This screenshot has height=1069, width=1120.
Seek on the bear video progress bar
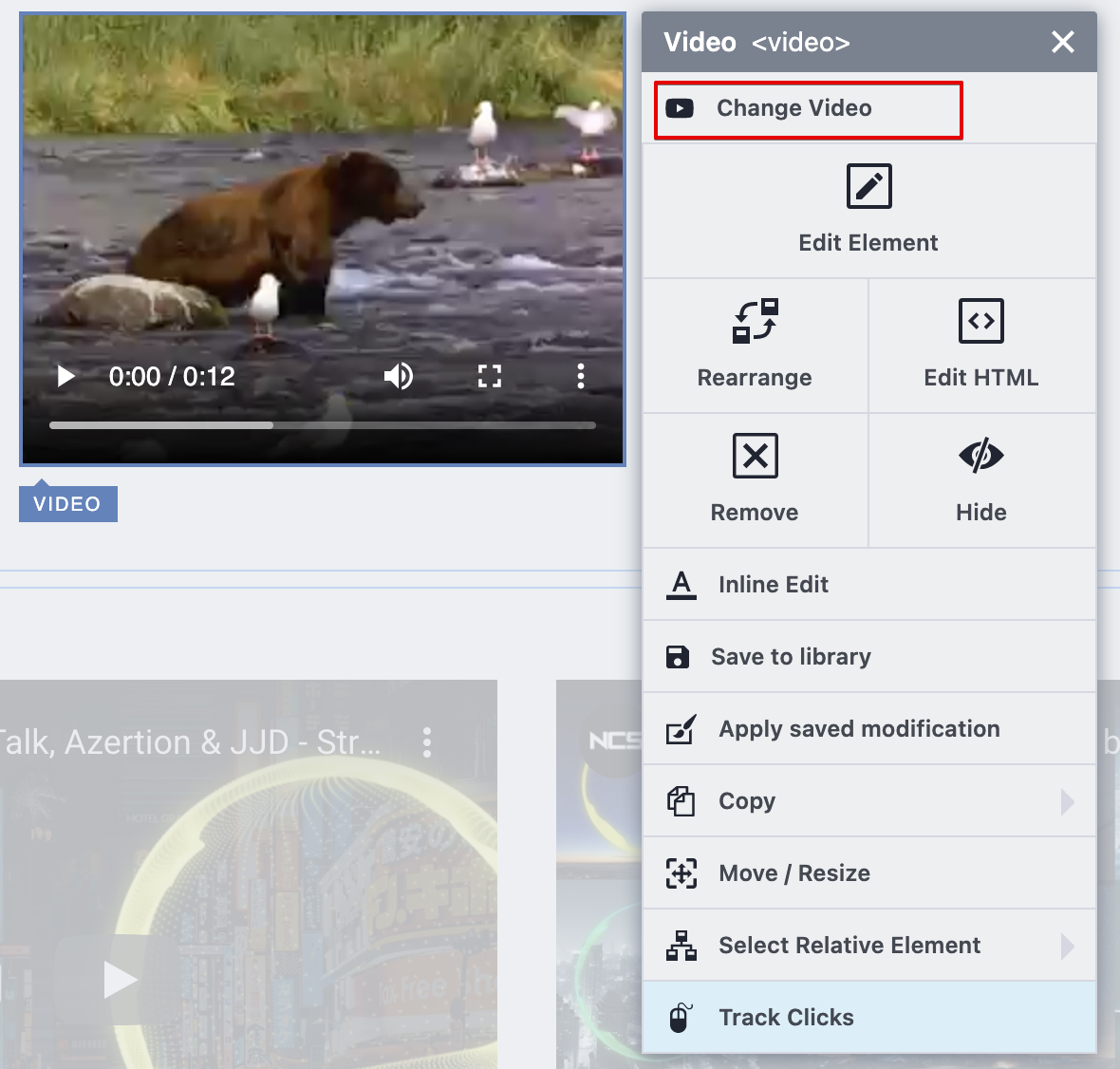pyautogui.click(x=322, y=425)
